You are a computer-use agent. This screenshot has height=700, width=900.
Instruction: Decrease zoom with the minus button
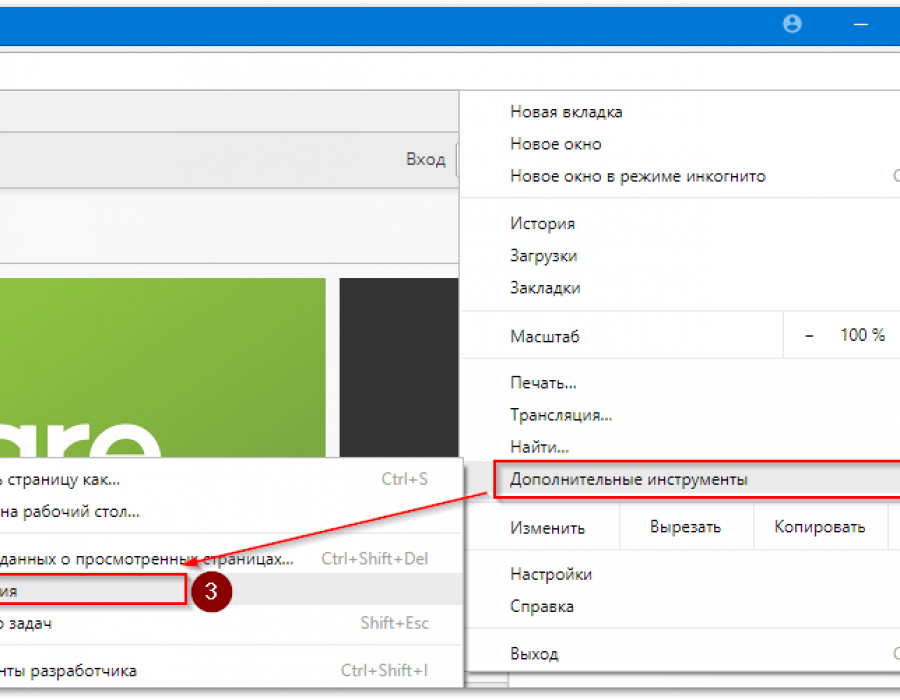point(809,336)
